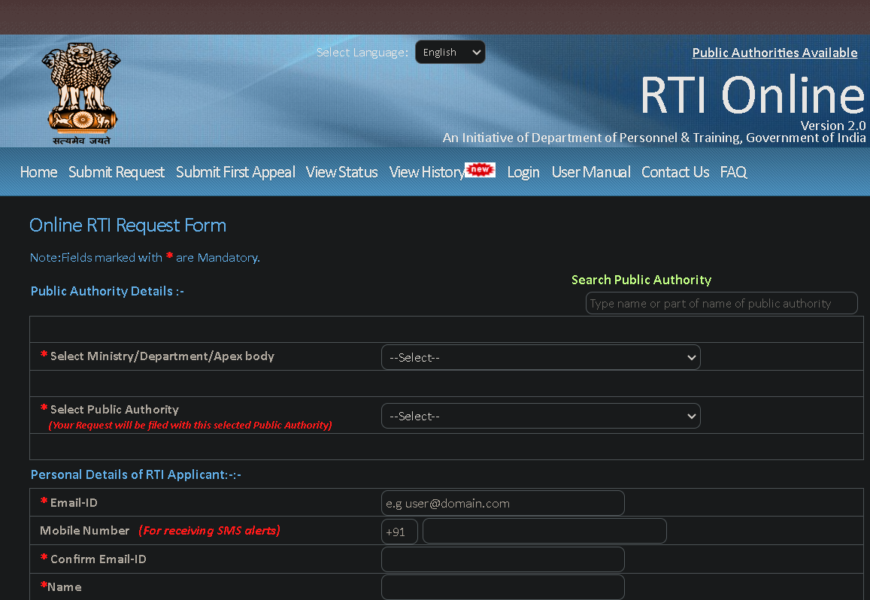Click '(For receiving SMS alerts)' note text
This screenshot has height=600, width=870.
[209, 531]
